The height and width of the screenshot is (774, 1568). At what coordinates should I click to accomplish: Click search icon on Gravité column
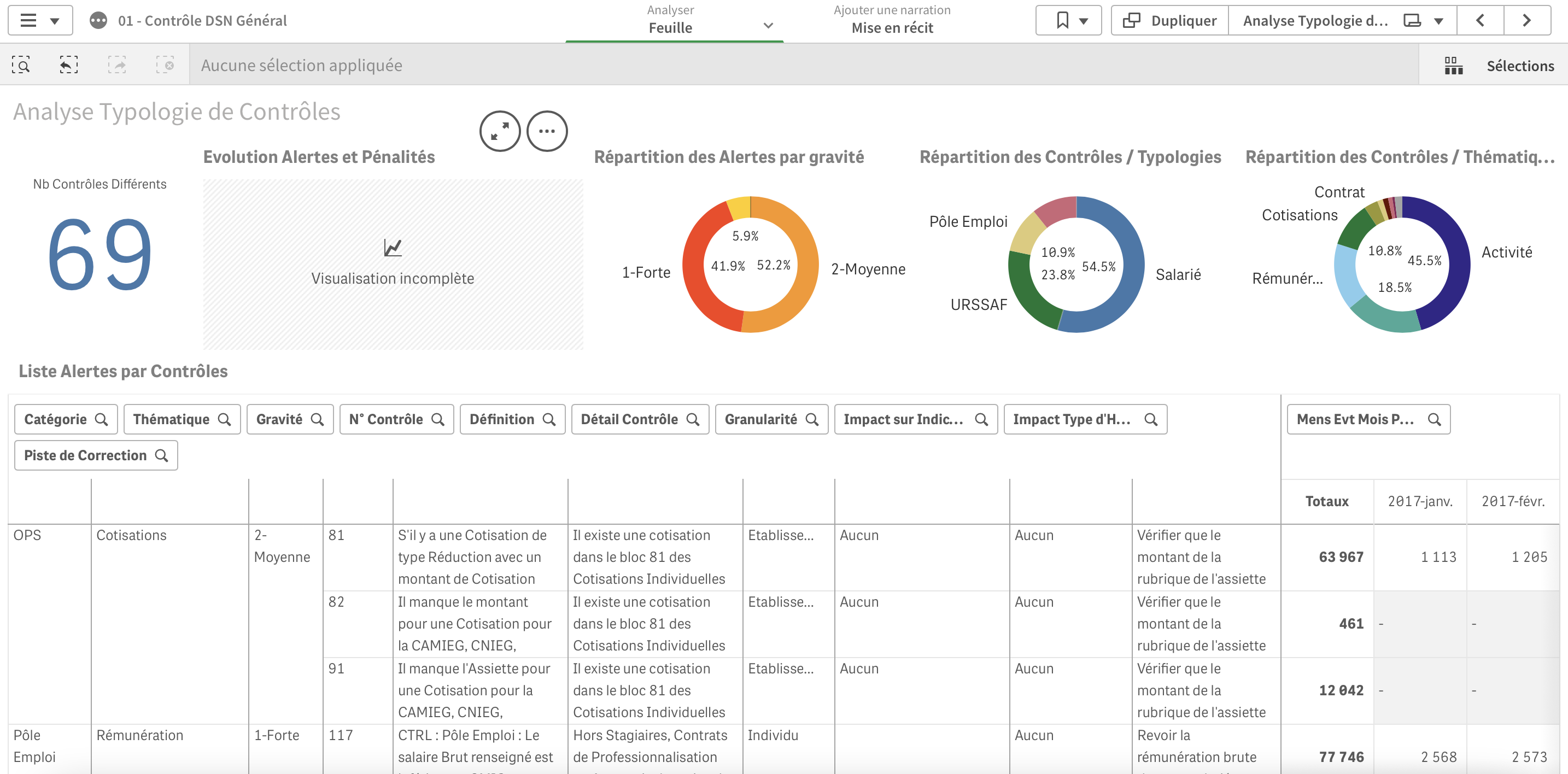tap(317, 420)
